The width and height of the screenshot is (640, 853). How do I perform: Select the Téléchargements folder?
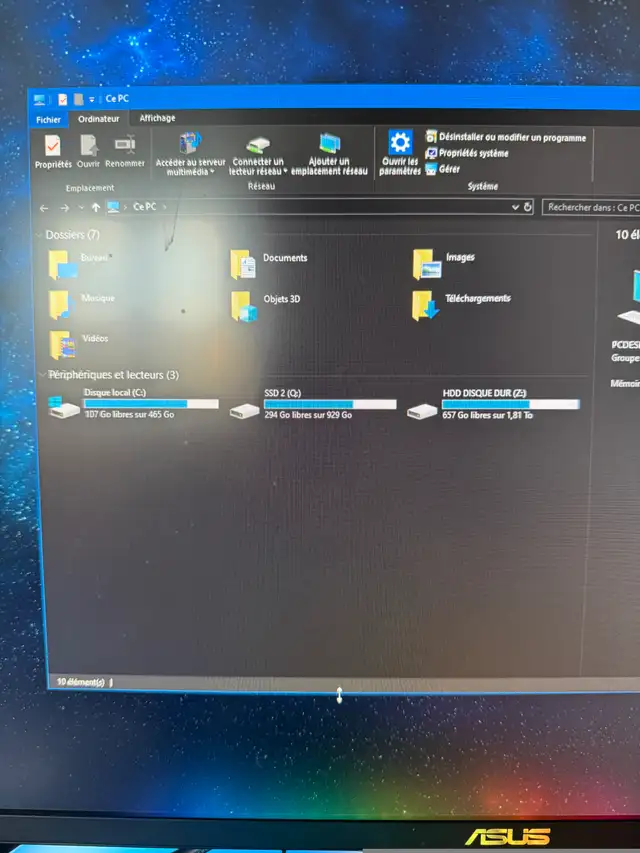point(461,305)
